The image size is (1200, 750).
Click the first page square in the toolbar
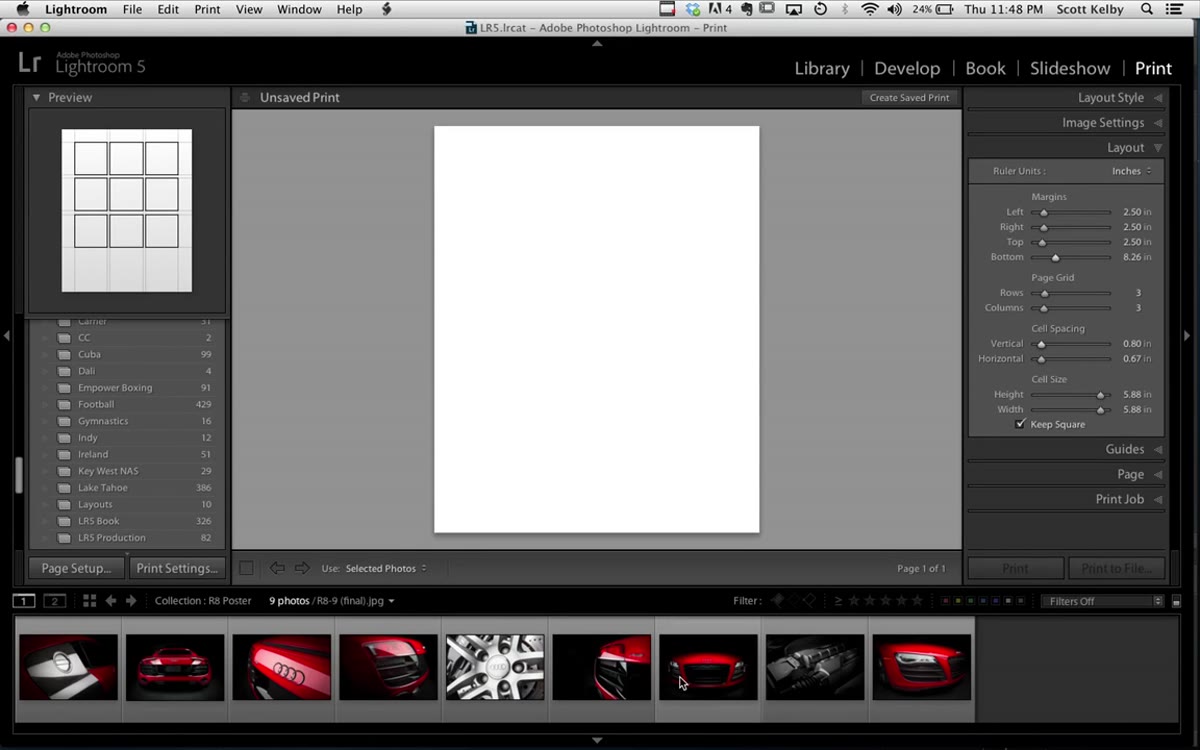click(246, 568)
